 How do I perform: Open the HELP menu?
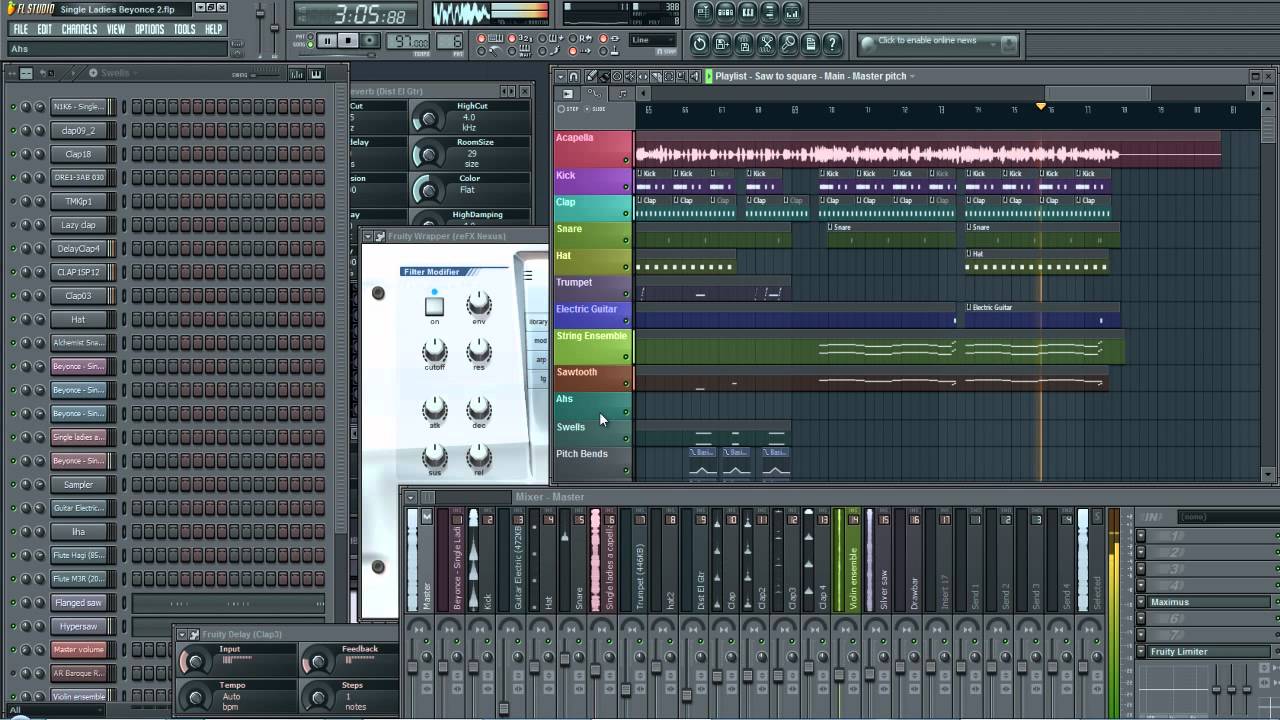[x=213, y=30]
